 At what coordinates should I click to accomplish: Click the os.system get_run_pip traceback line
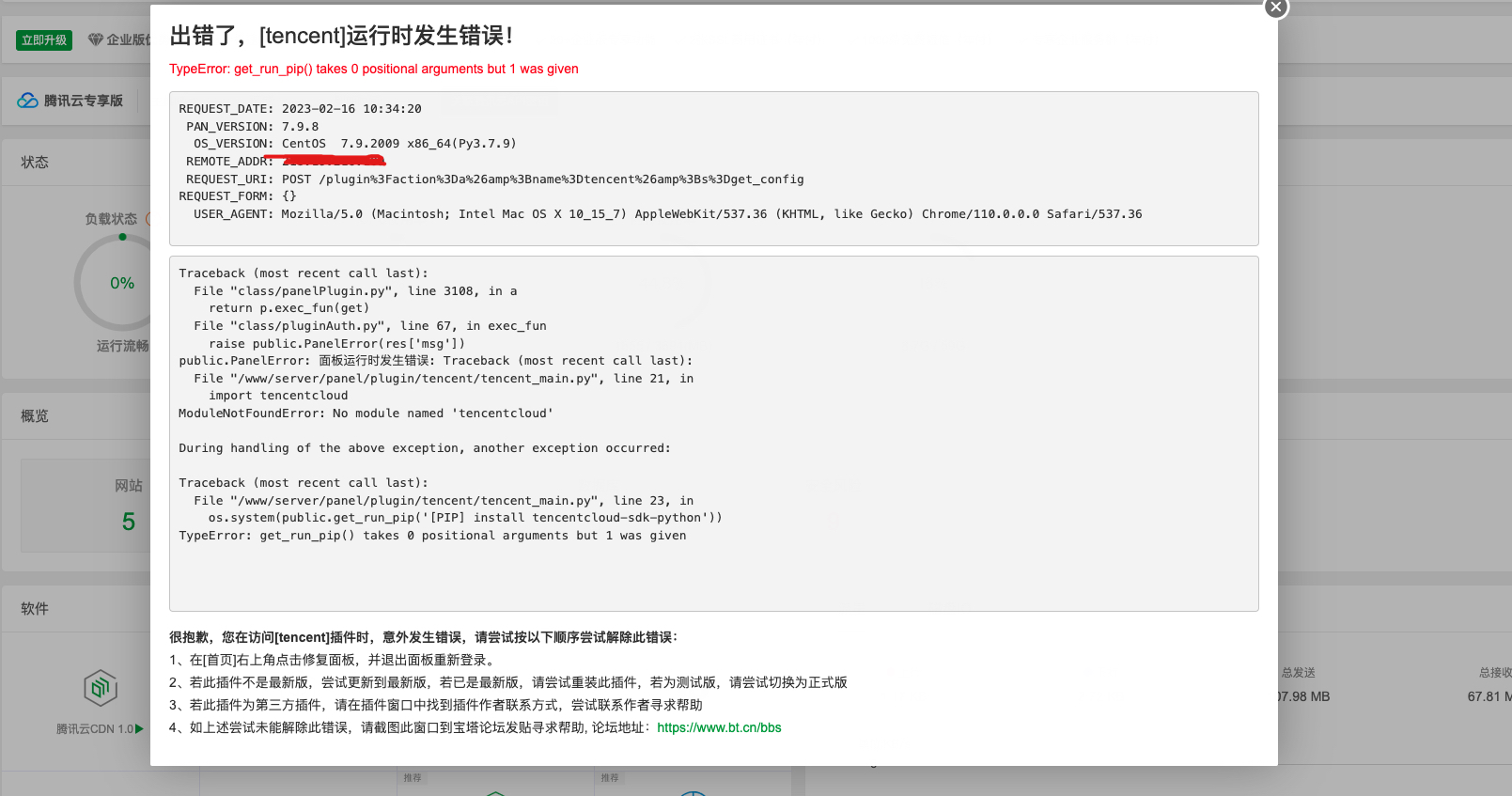point(465,518)
